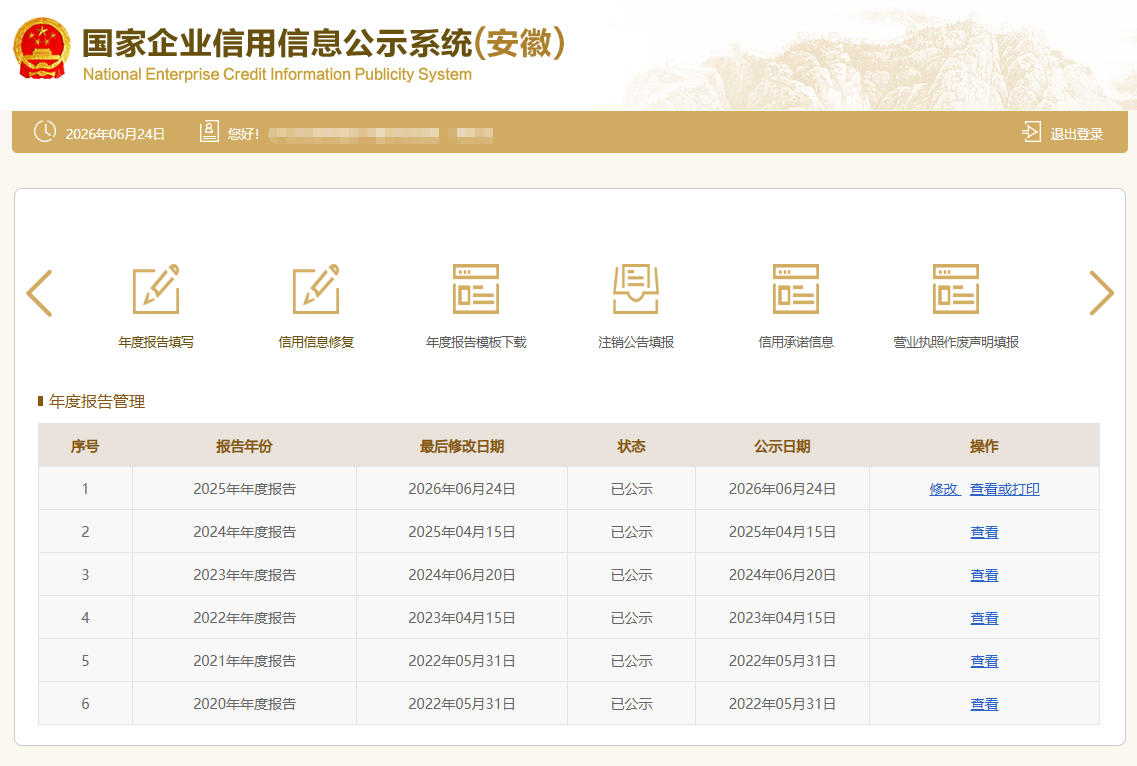Screen dimensions: 1137x766
Task: Click 查看 for the 2020年年度报告 row
Action: tap(984, 704)
